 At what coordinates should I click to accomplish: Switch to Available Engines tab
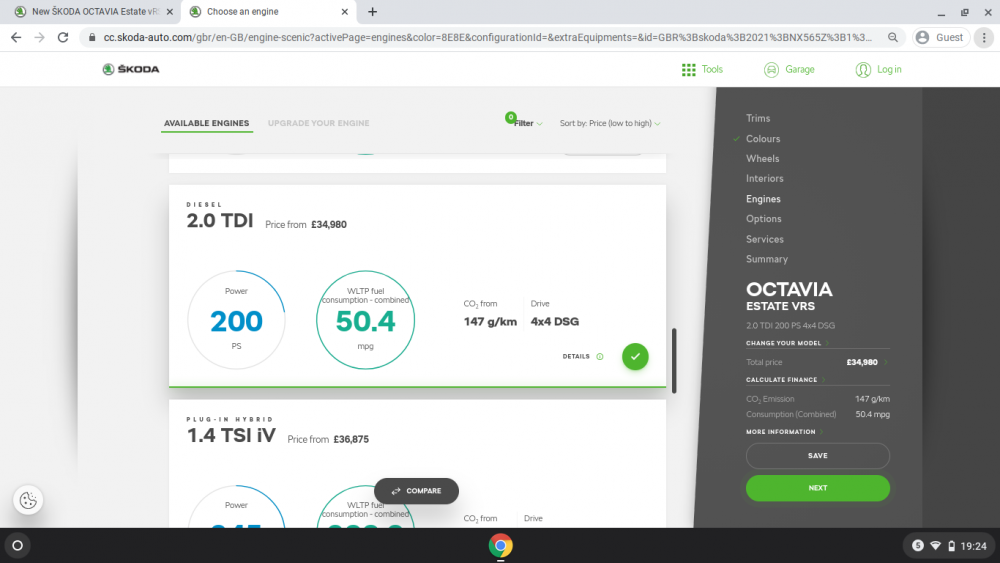pyautogui.click(x=207, y=123)
